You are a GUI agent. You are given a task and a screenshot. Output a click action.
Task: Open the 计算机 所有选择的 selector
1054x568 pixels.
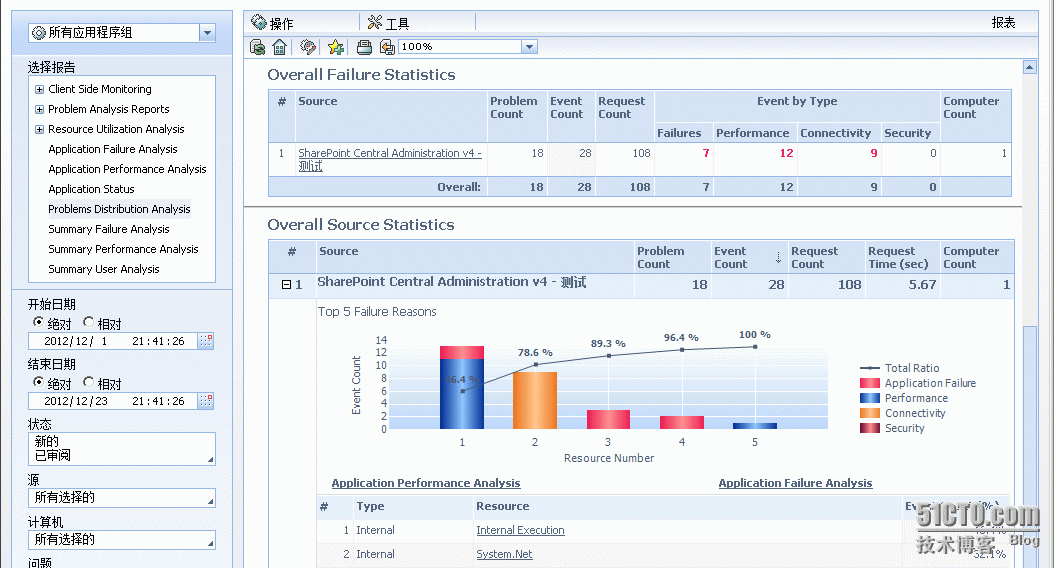(x=122, y=540)
